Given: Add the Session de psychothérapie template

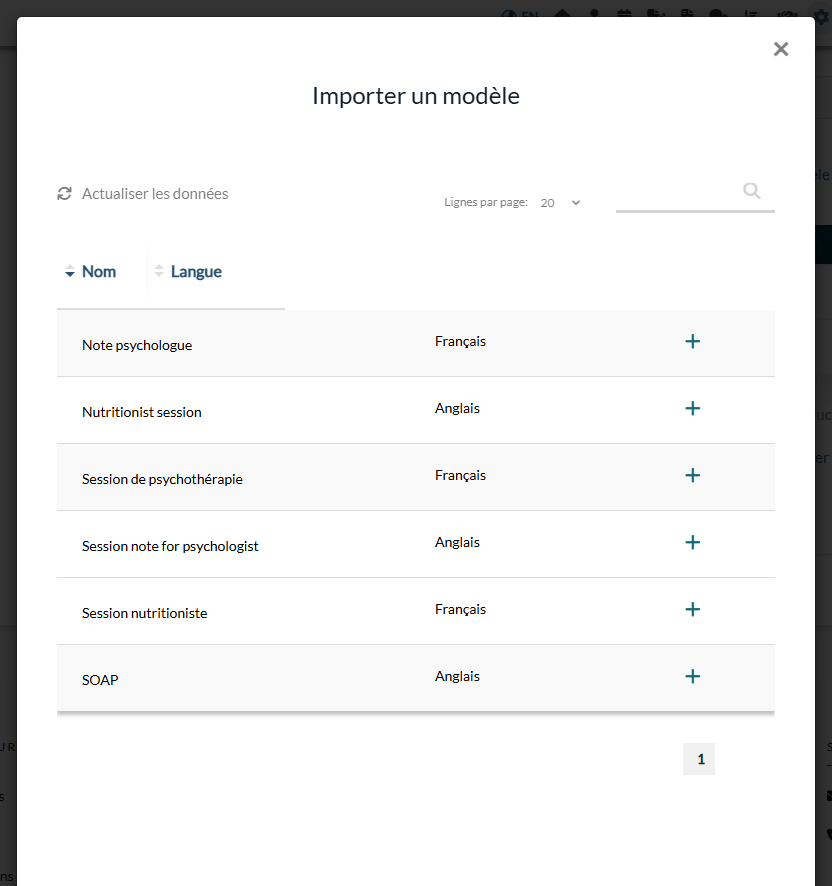Looking at the screenshot, I should 692,475.
